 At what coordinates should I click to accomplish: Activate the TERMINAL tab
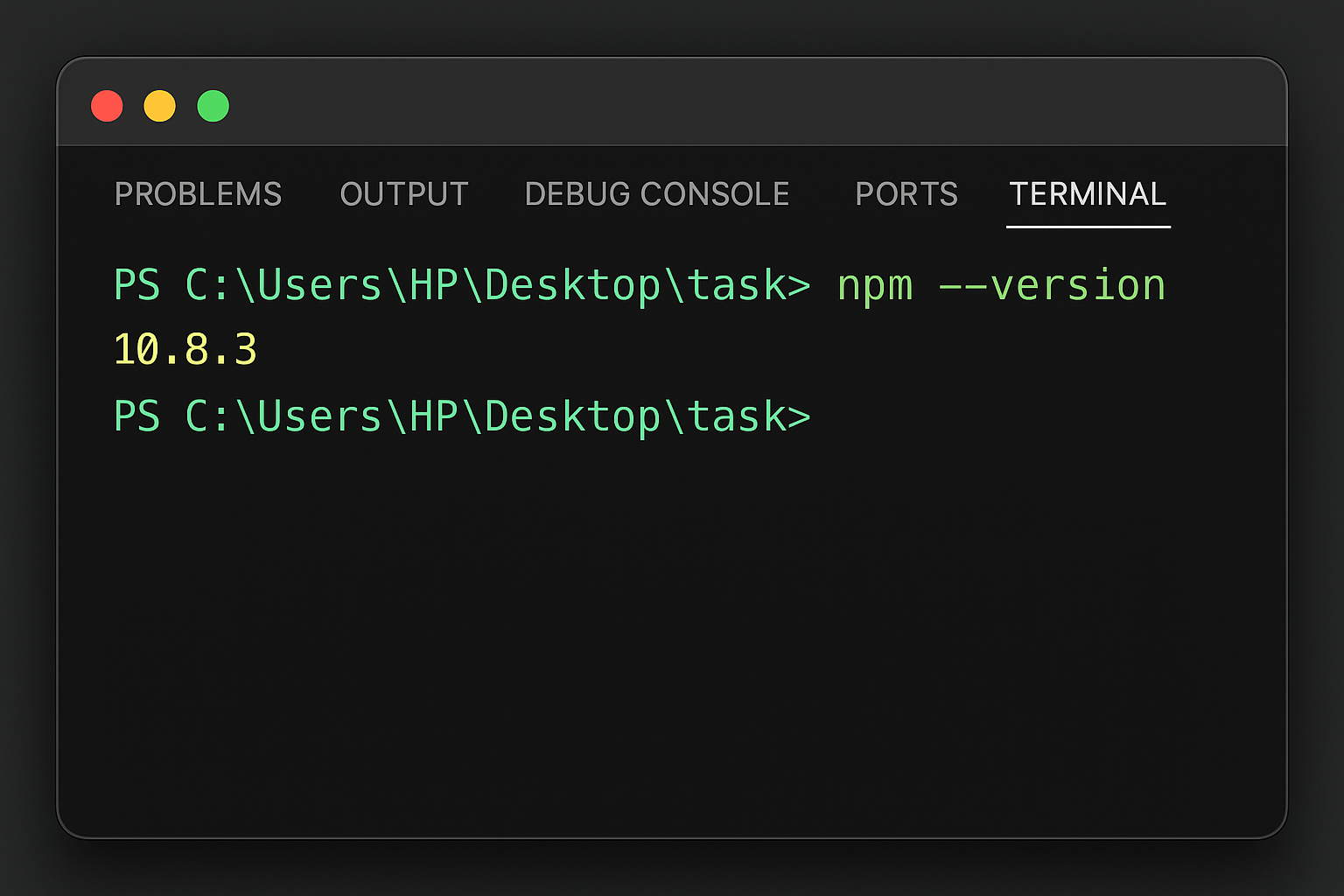(1088, 194)
